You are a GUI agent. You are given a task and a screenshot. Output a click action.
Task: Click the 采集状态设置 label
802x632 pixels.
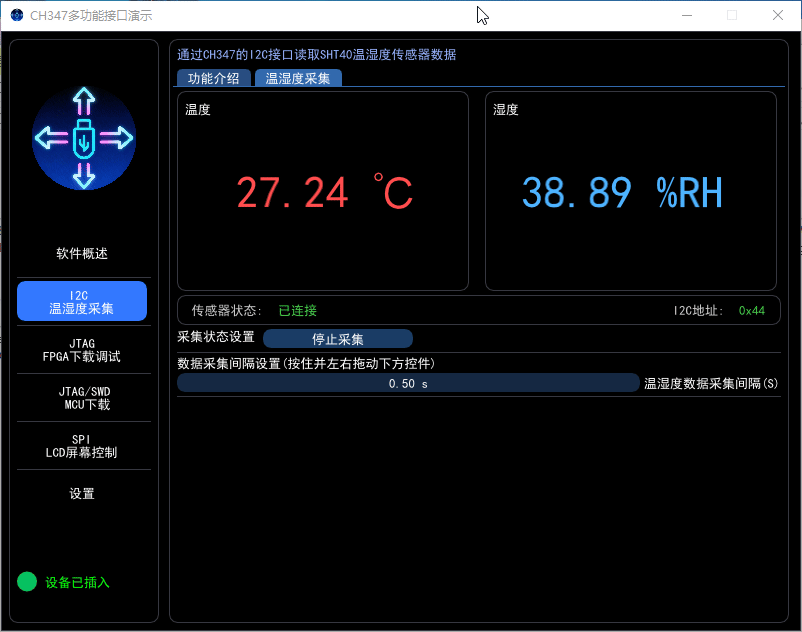214,338
